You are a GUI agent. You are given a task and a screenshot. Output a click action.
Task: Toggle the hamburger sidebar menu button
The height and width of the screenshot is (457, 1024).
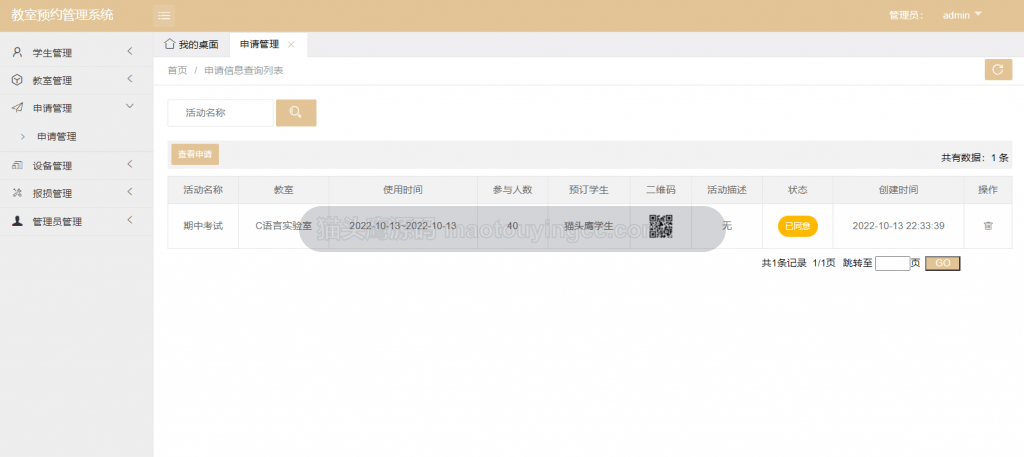pyautogui.click(x=164, y=16)
